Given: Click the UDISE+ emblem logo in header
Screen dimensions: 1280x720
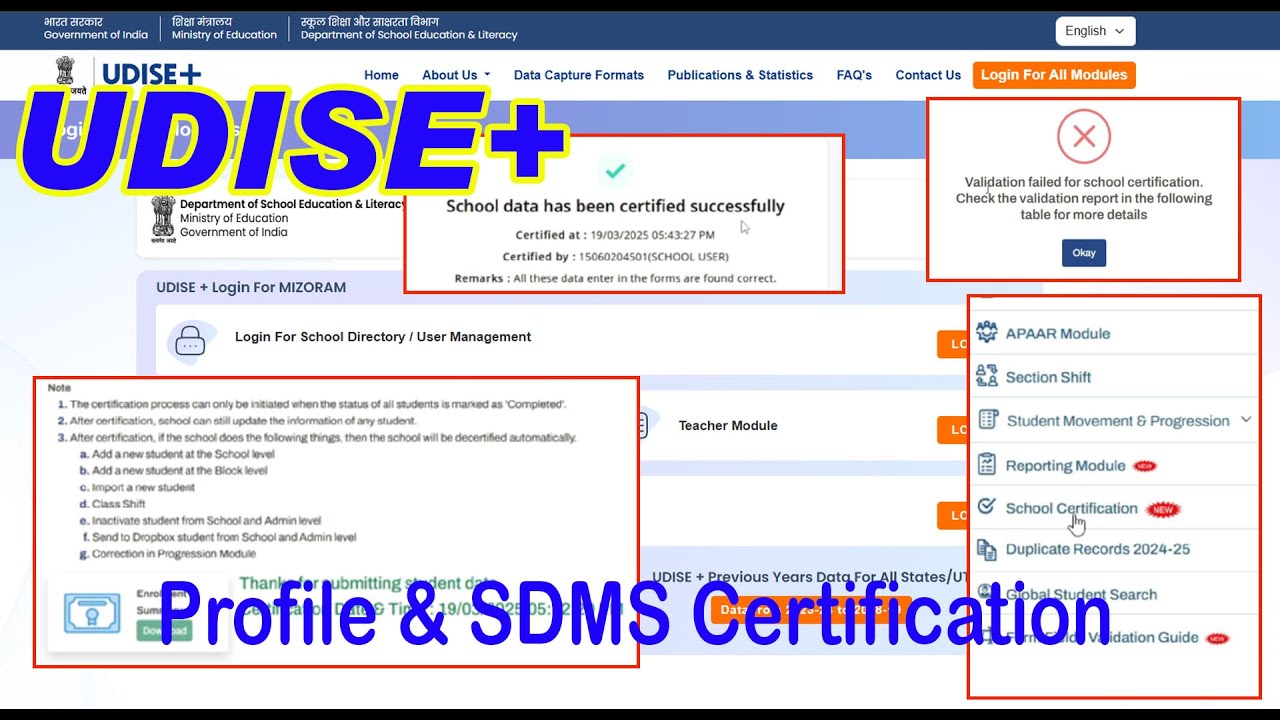Looking at the screenshot, I should (66, 74).
